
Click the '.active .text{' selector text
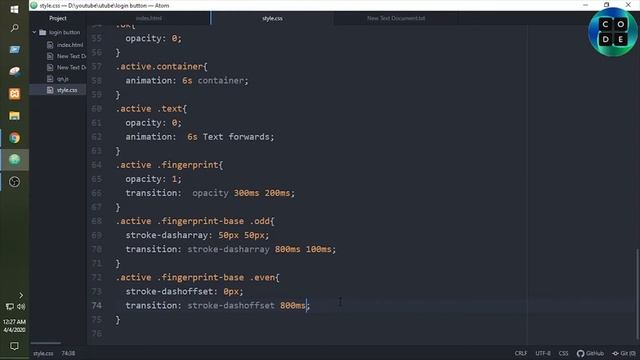point(151,109)
